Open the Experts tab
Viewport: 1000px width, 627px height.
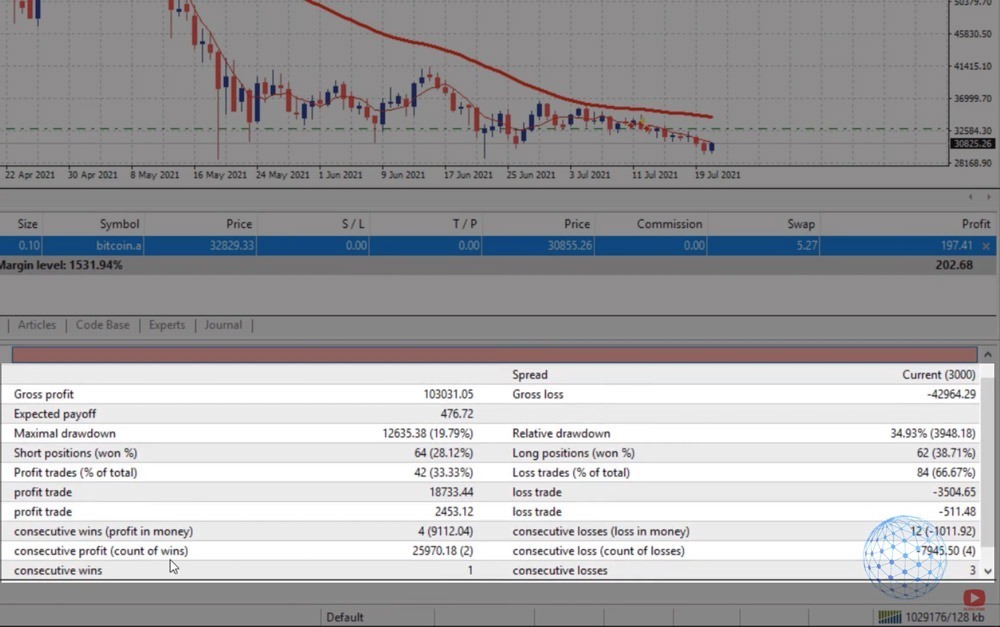point(166,325)
